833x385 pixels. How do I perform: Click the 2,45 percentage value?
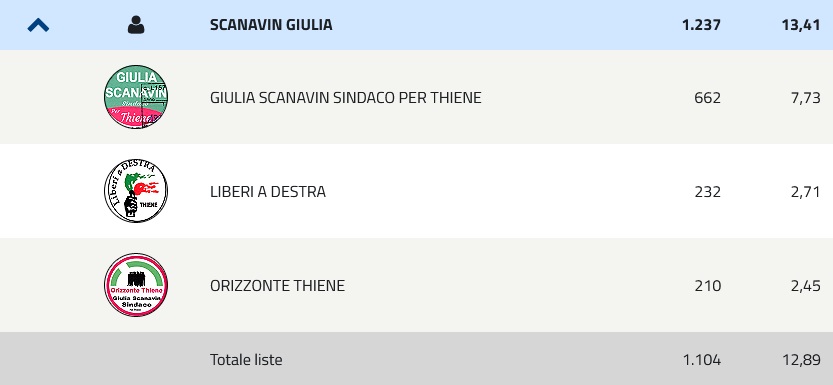tap(806, 286)
